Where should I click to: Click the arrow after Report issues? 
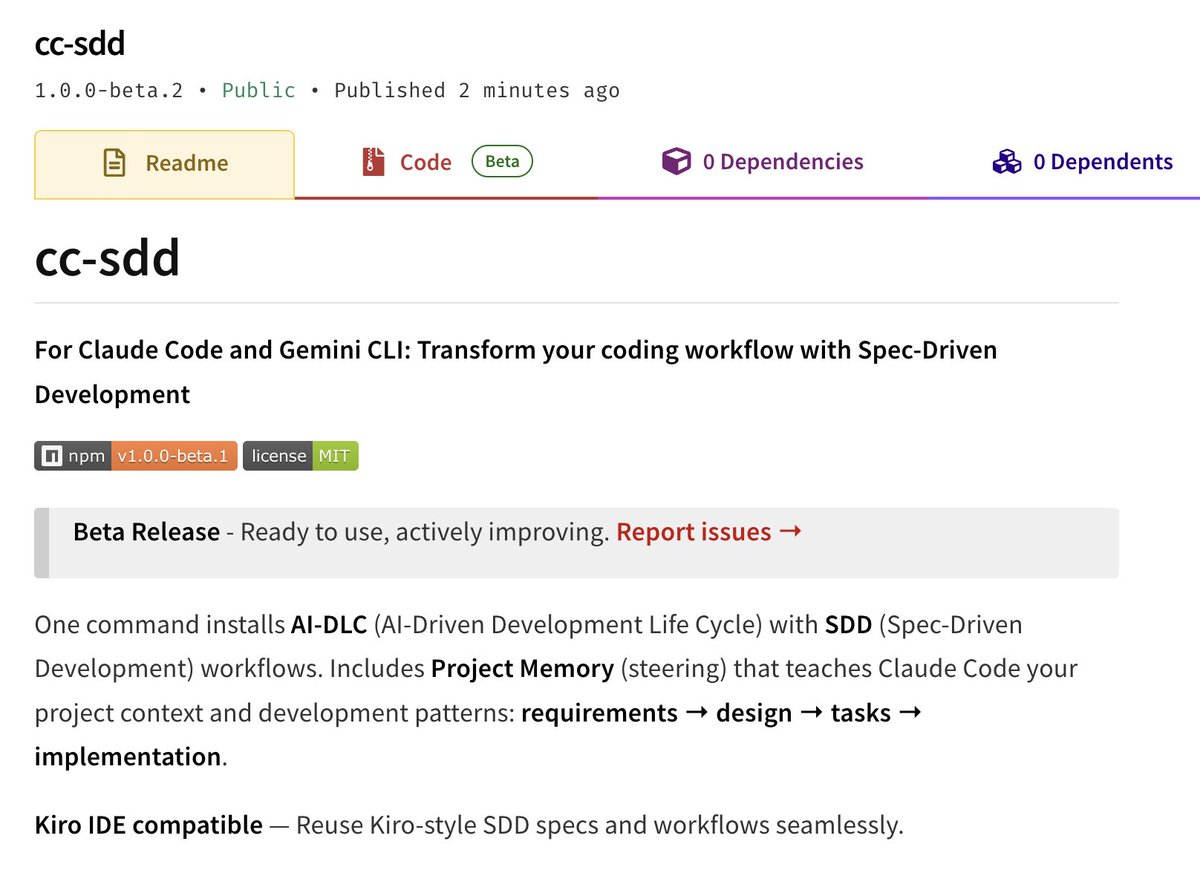pos(790,532)
